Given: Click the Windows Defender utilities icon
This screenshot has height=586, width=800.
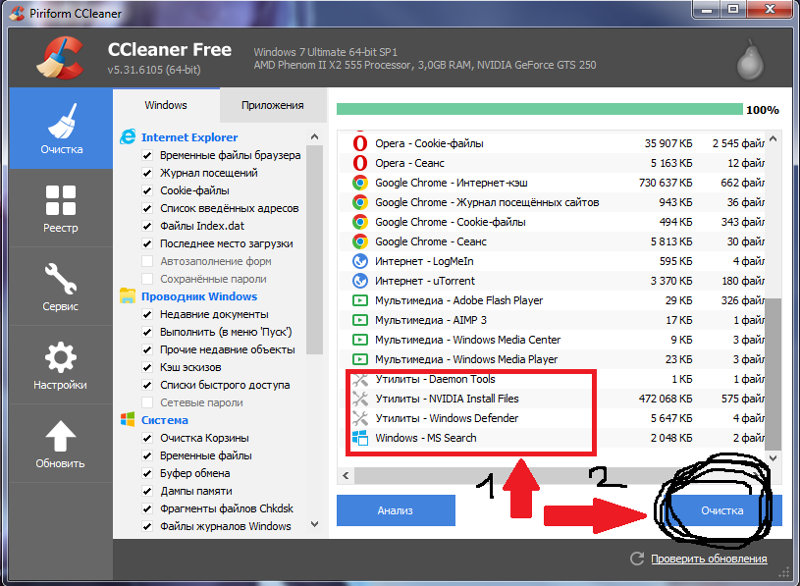Looking at the screenshot, I should click(x=360, y=418).
